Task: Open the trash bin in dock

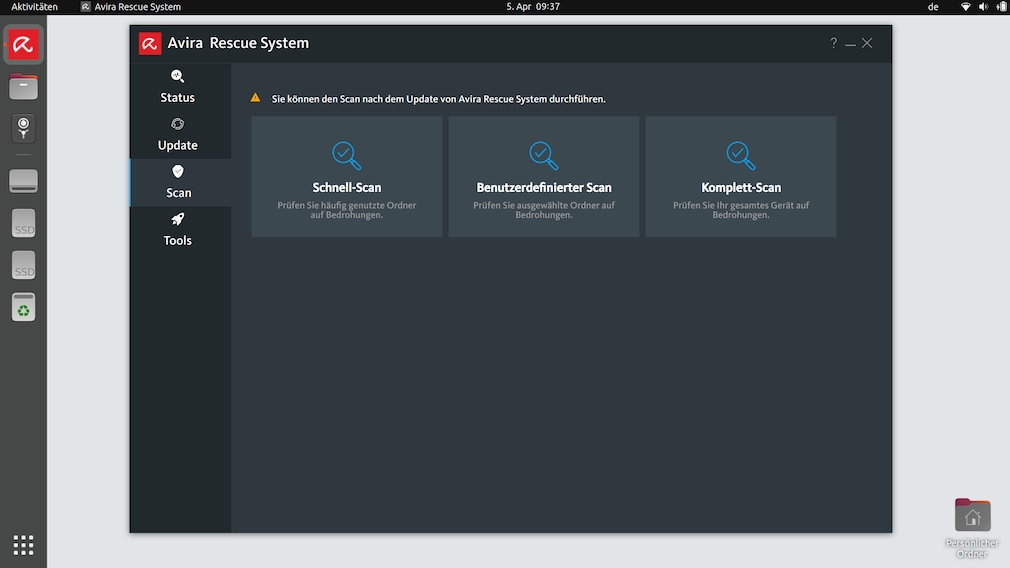Action: (23, 307)
